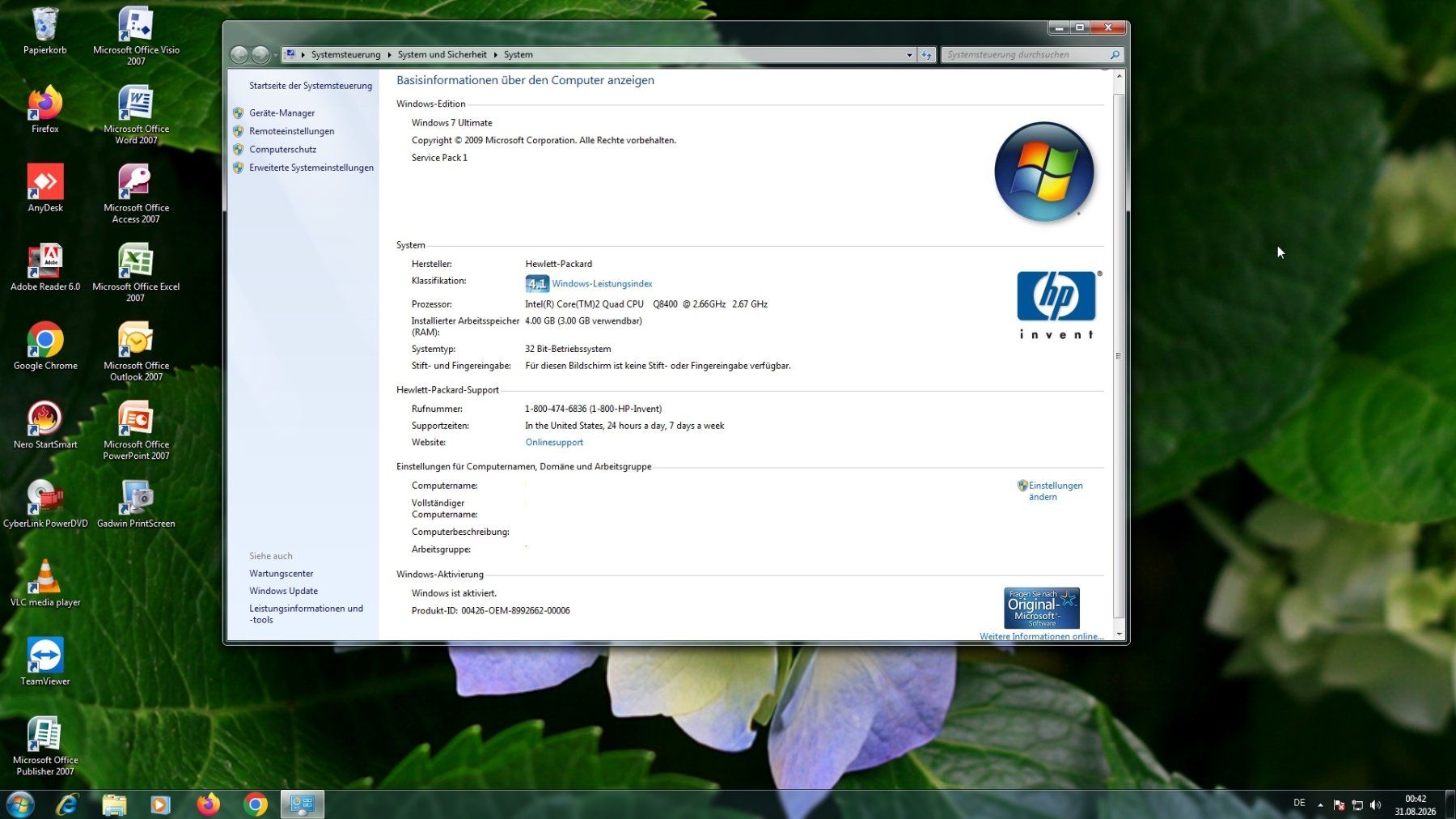Expand the address bar history dropdown
The image size is (1456, 819).
click(909, 54)
